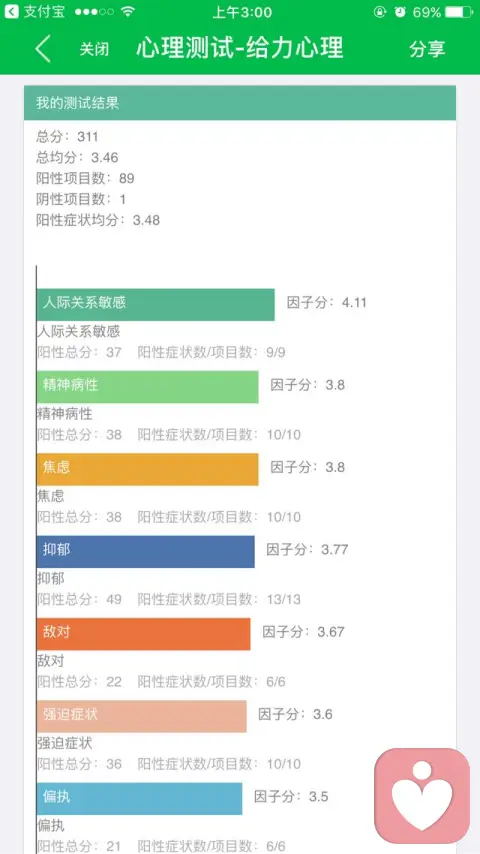Select the 抑郁 blue bar

pos(145,551)
